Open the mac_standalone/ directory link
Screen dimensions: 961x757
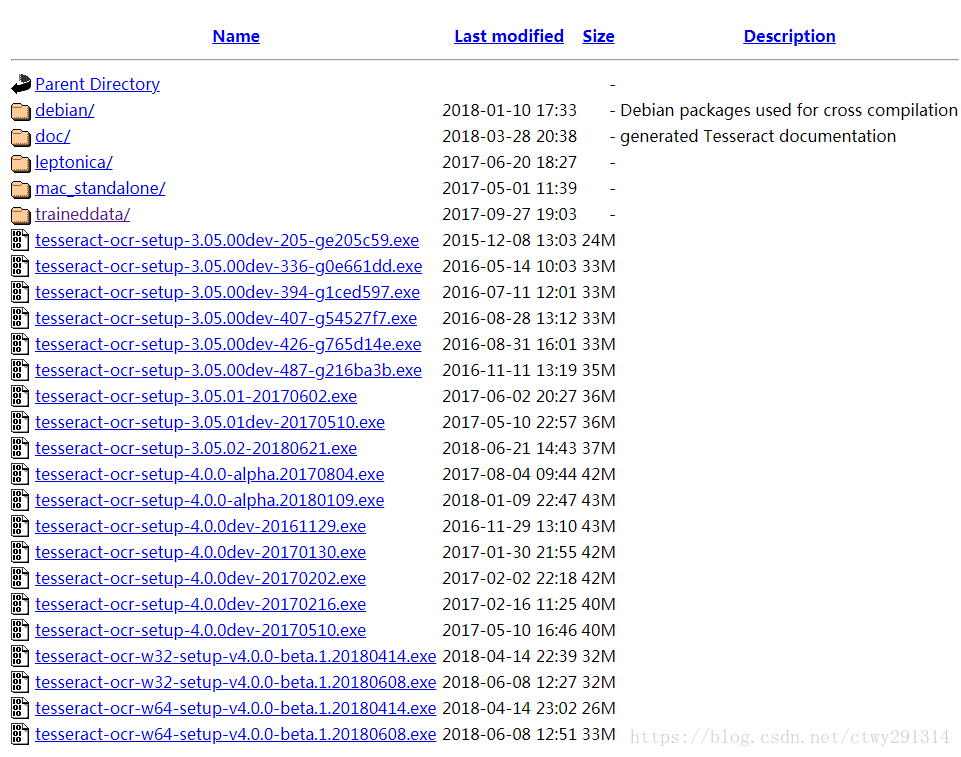100,188
